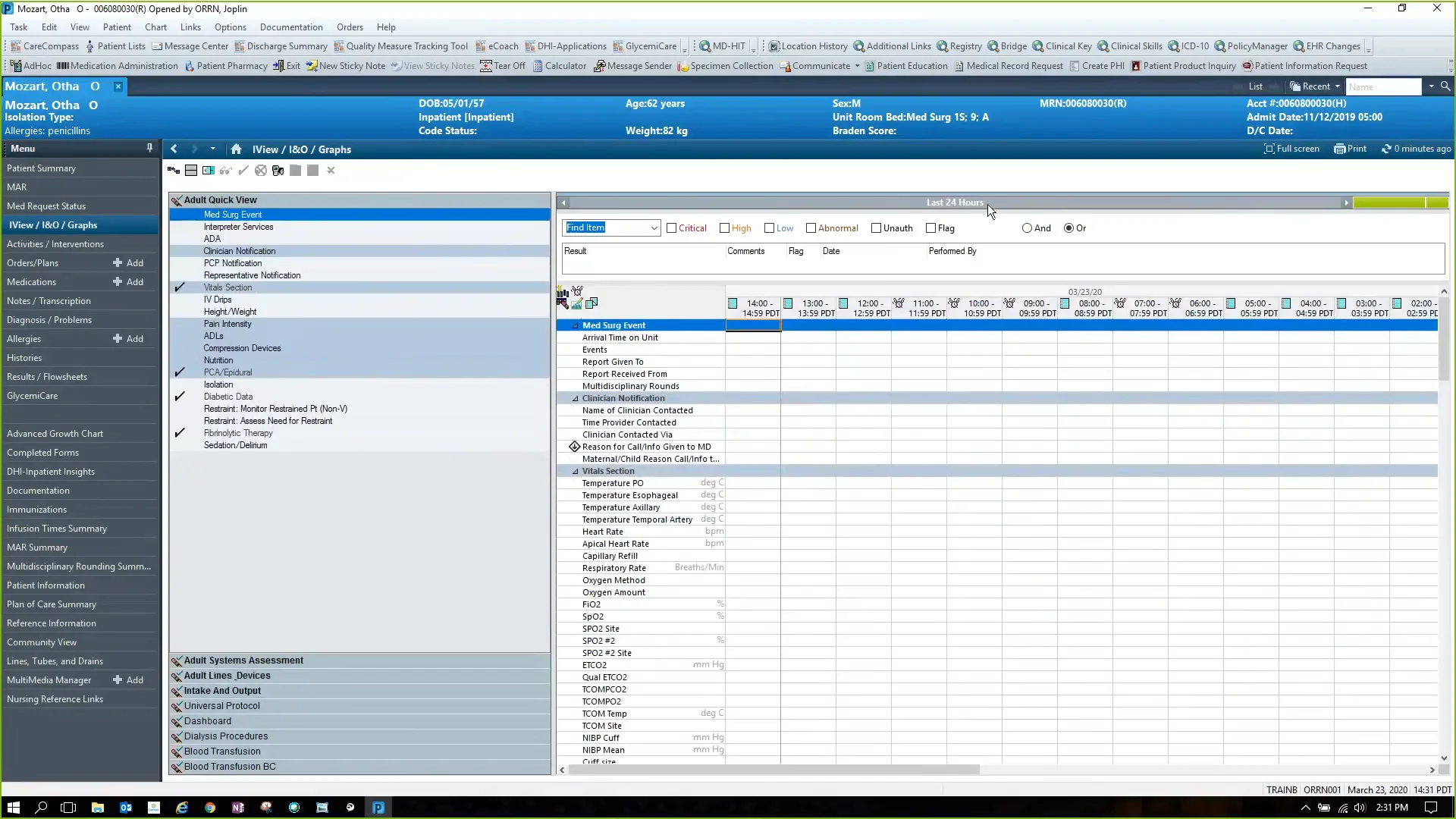Sign results using the checkmark icon

click(243, 171)
